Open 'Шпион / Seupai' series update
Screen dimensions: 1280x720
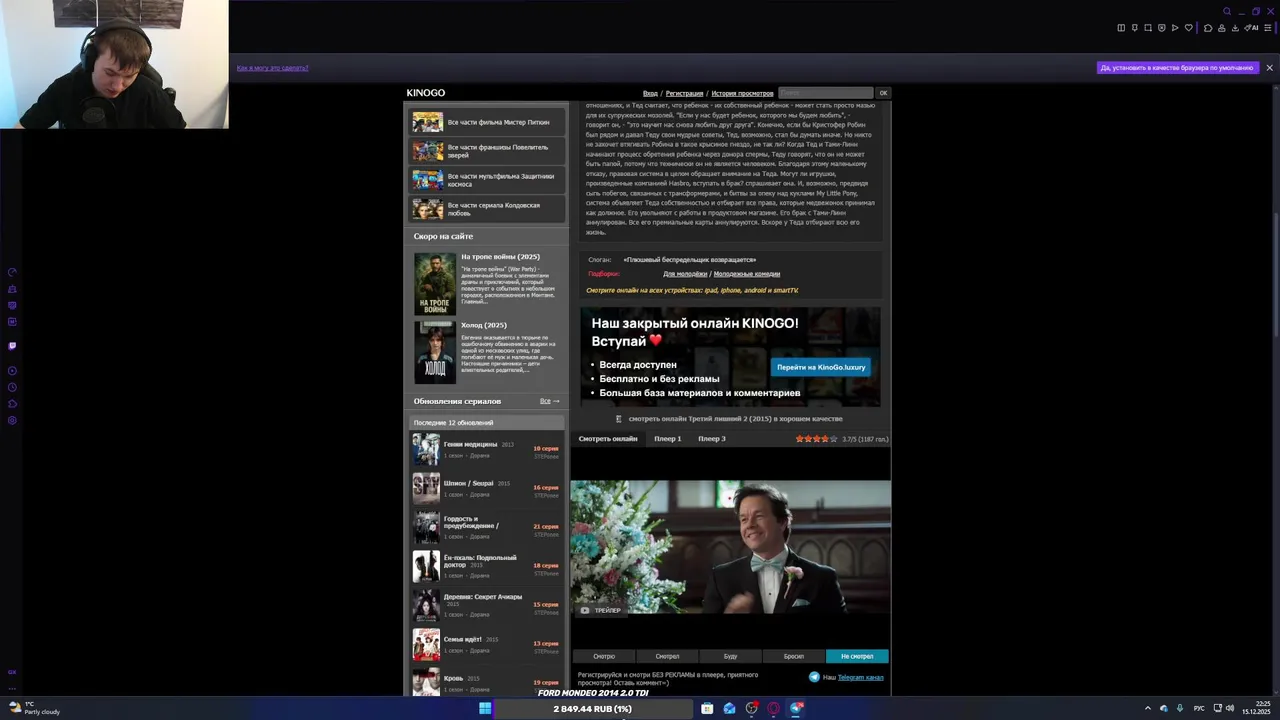[x=487, y=488]
